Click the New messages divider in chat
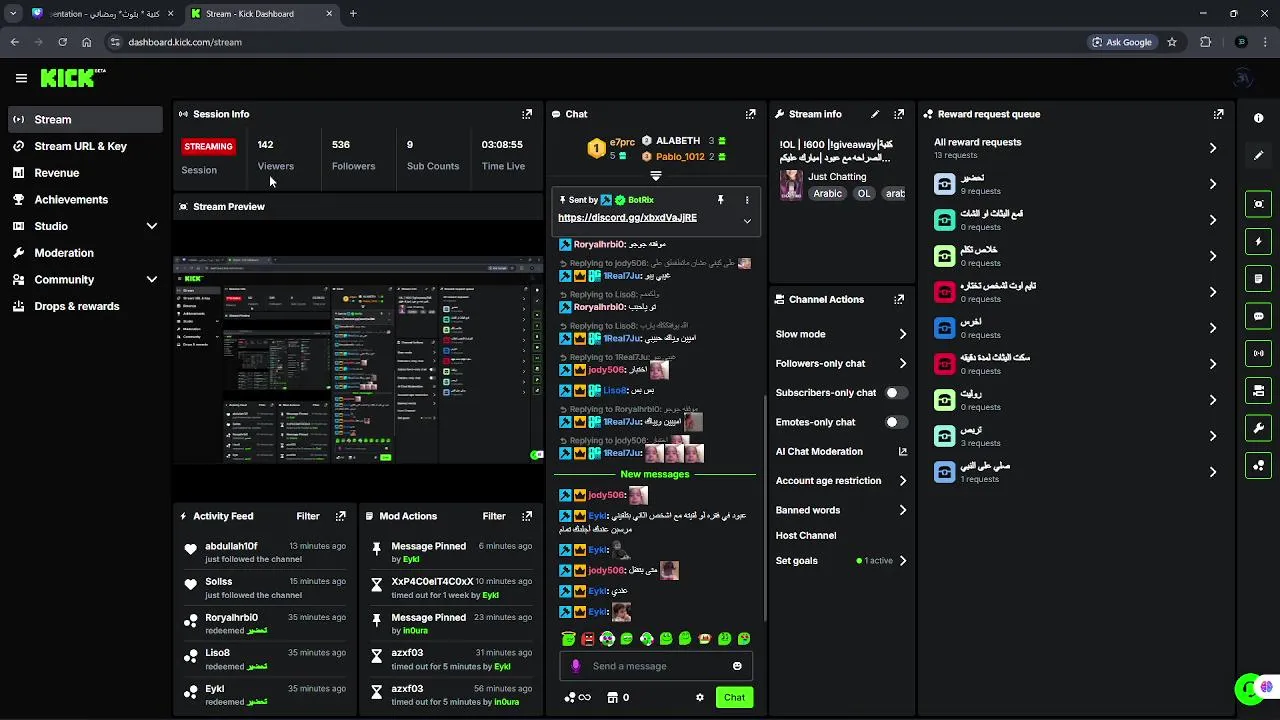1280x720 pixels. pos(655,474)
